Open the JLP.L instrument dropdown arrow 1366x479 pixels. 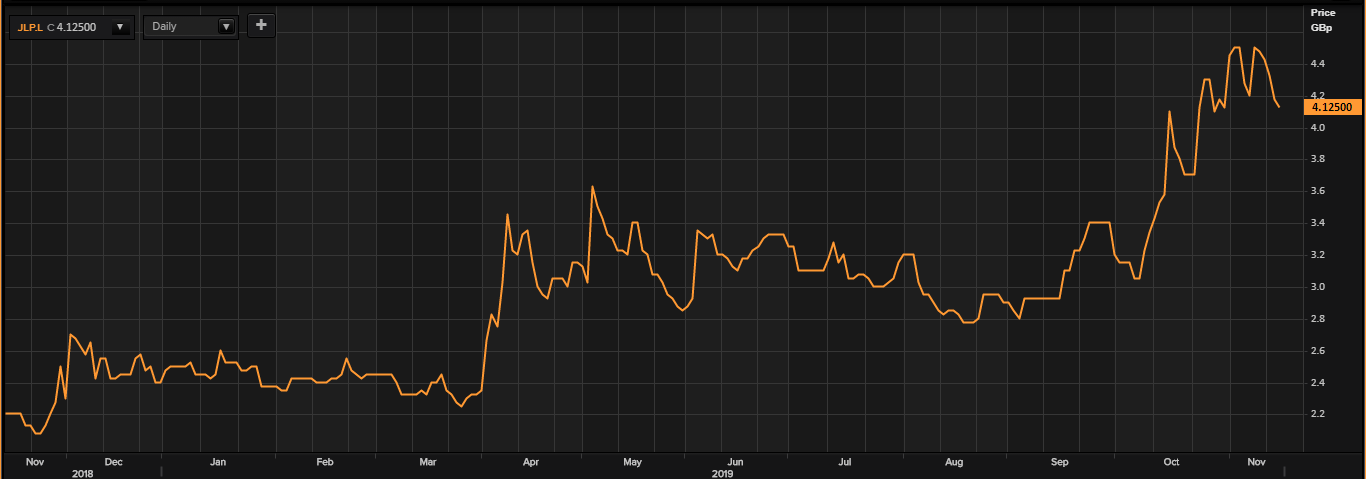[120, 27]
